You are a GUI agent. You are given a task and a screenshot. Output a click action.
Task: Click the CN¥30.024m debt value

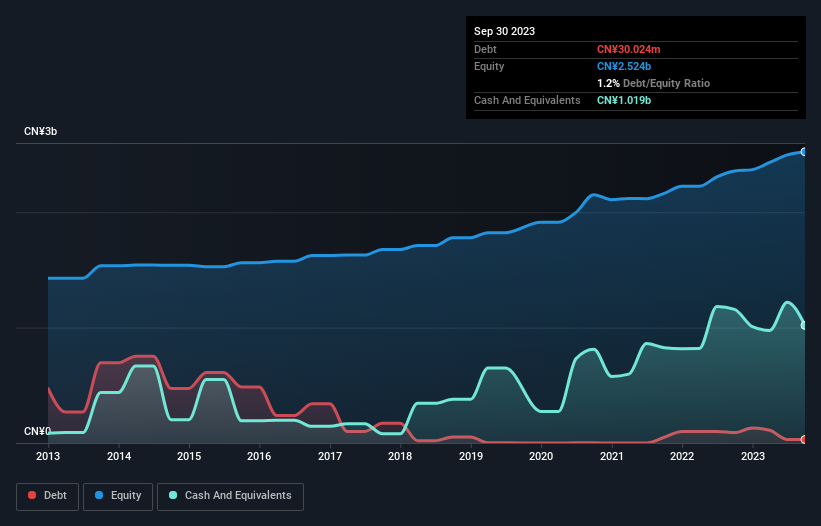[628, 49]
